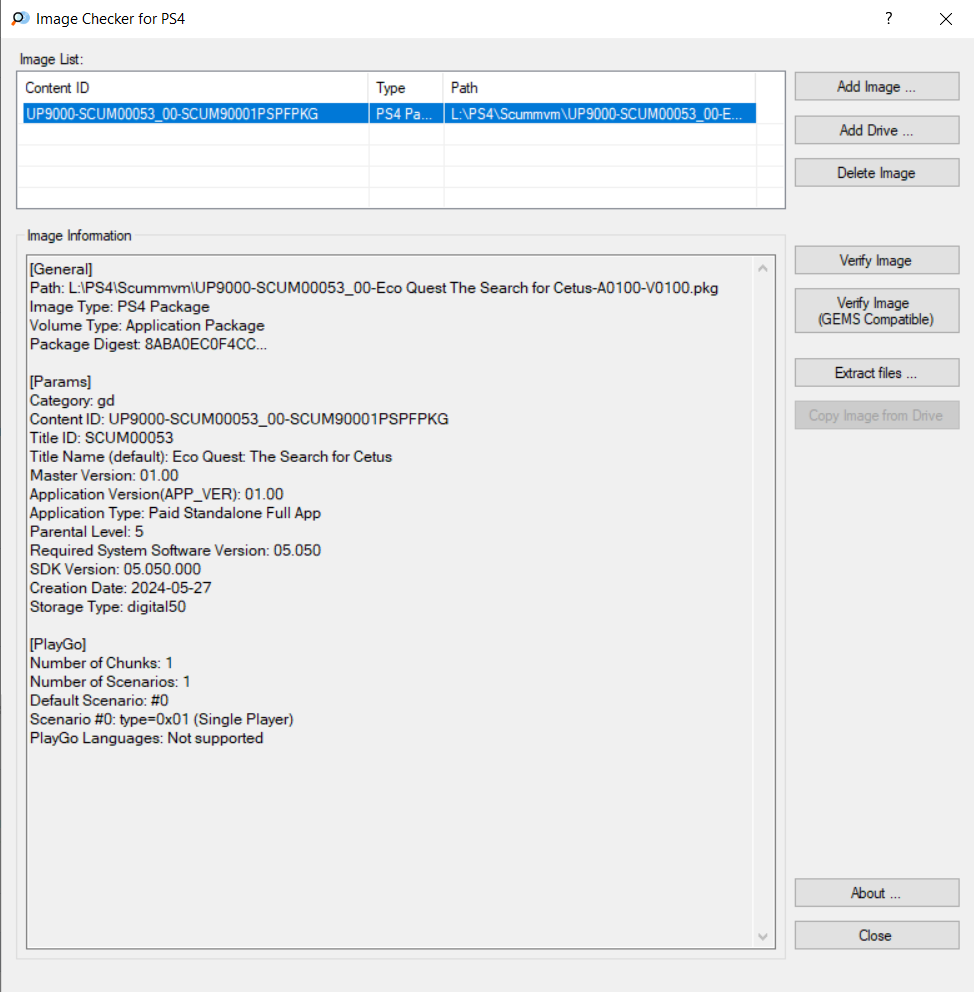Click the 'Number of Chunks: 1' line
974x992 pixels.
(x=101, y=663)
